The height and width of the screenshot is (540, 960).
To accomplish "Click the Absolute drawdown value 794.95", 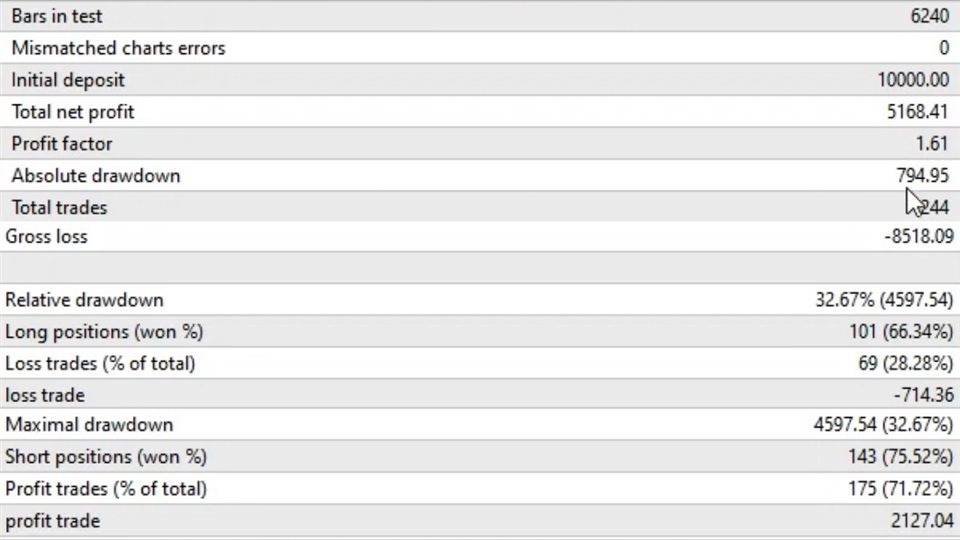I will click(x=922, y=176).
